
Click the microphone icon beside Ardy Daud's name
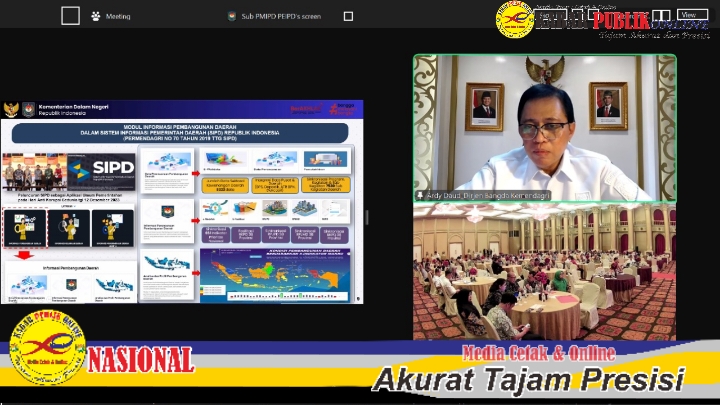[x=420, y=195]
